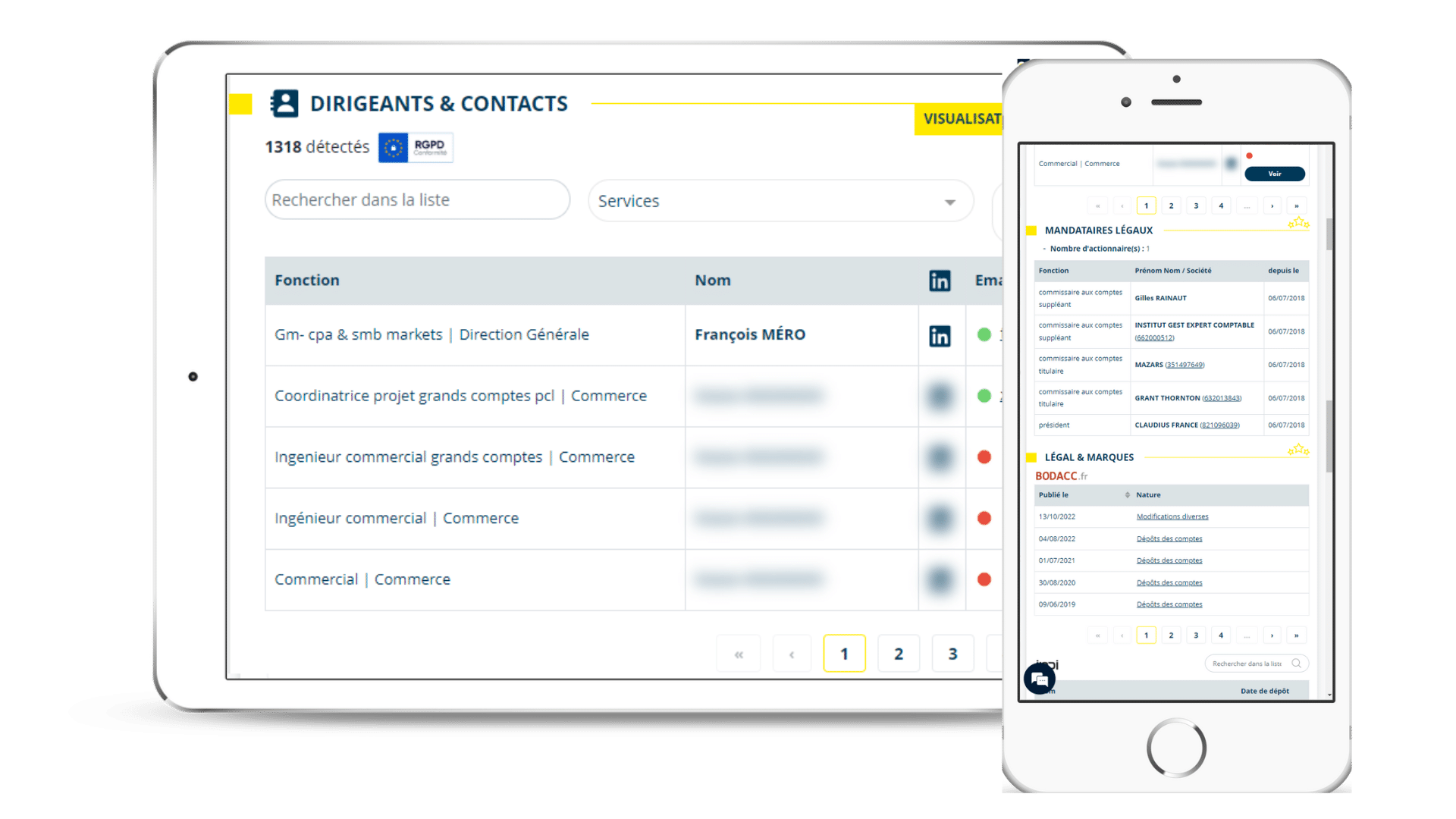The width and height of the screenshot is (1456, 819).
Task: Click the red status dot for Ingénieur commercial
Action: 984,517
